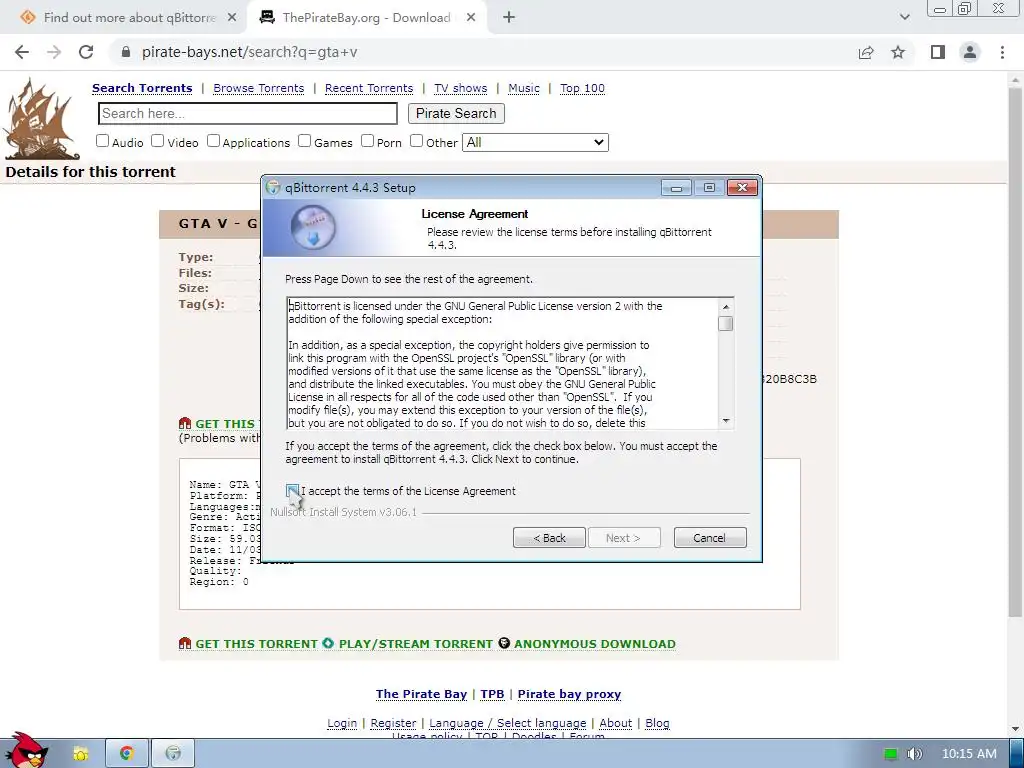Bookmark this page with the star
The height and width of the screenshot is (768, 1024).
[x=898, y=52]
